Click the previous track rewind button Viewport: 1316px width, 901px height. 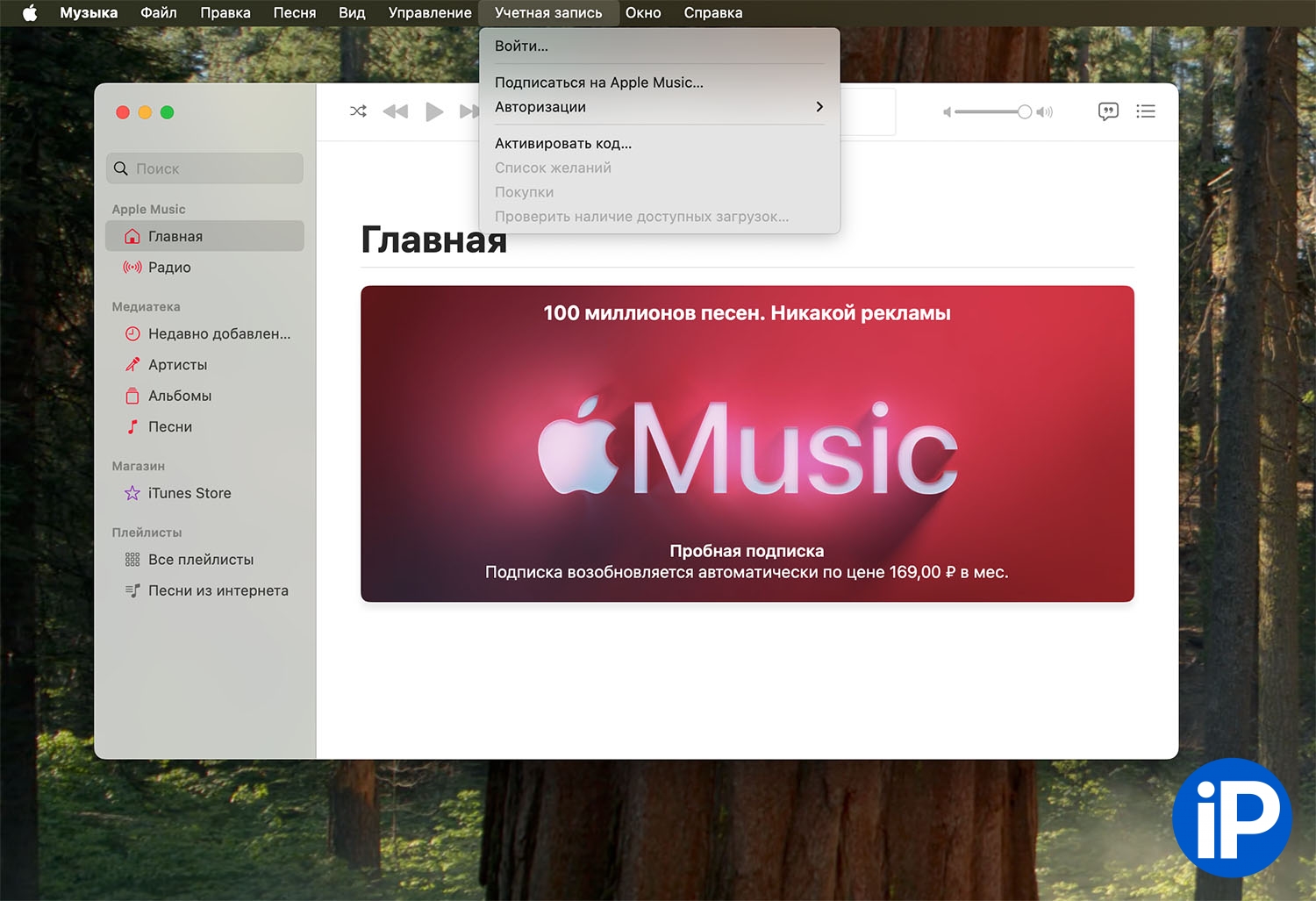pyautogui.click(x=396, y=111)
